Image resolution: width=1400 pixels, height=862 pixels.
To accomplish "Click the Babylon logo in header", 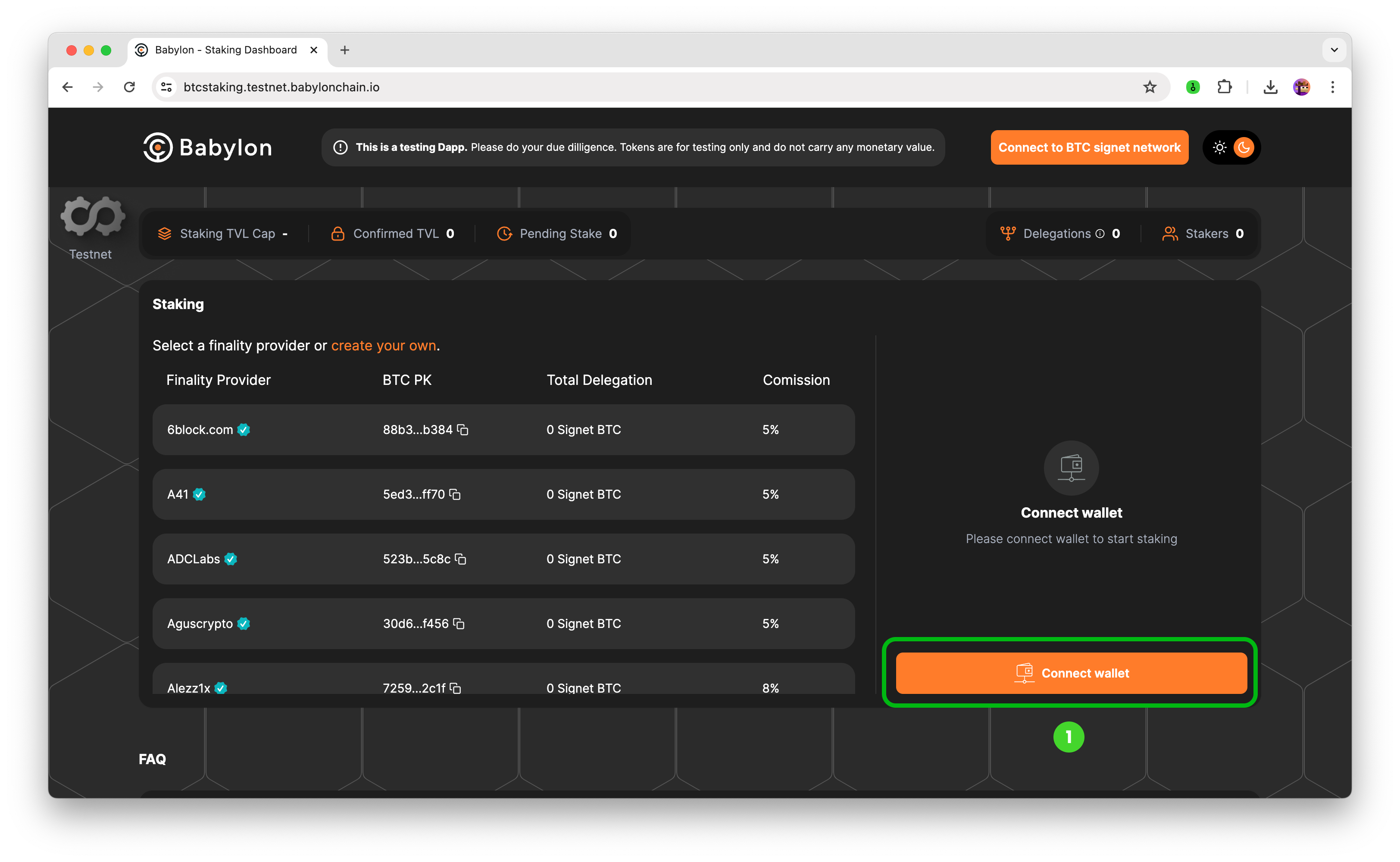I will click(207, 147).
